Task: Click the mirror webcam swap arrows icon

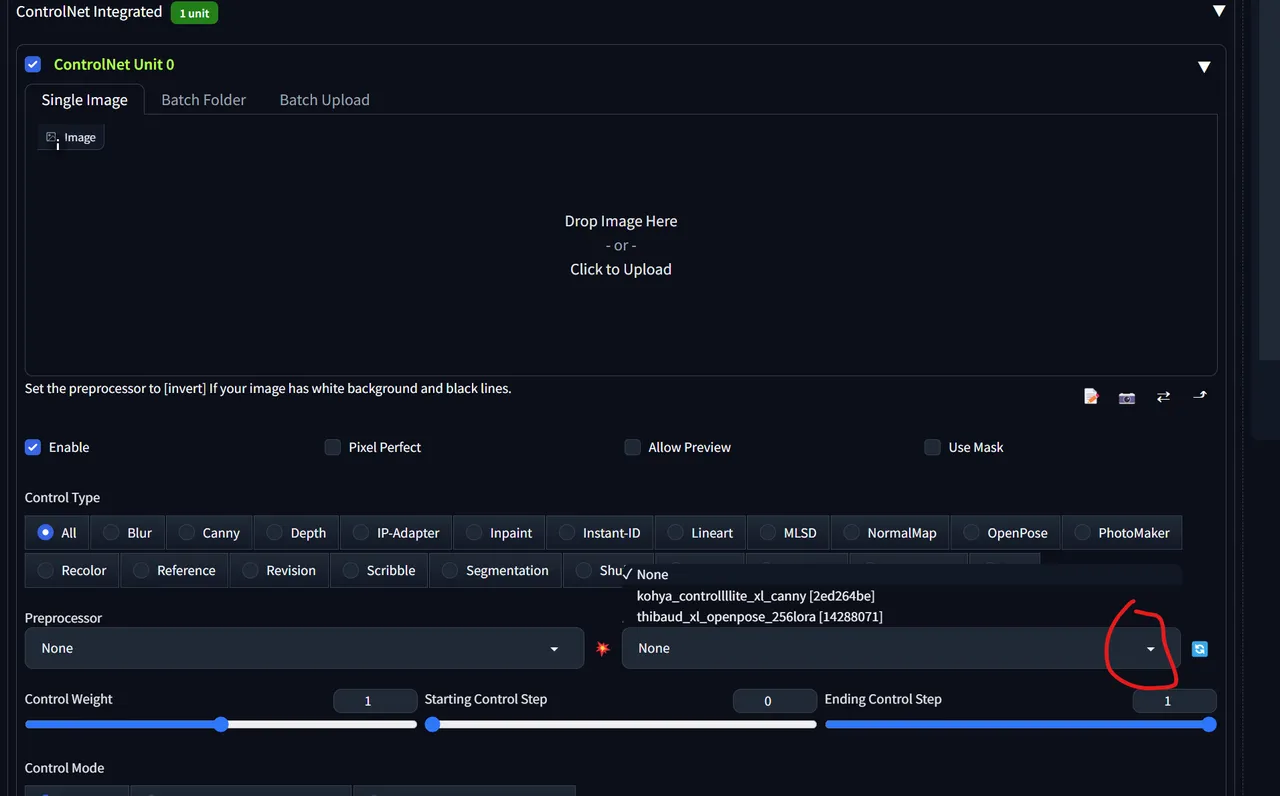Action: (x=1163, y=397)
